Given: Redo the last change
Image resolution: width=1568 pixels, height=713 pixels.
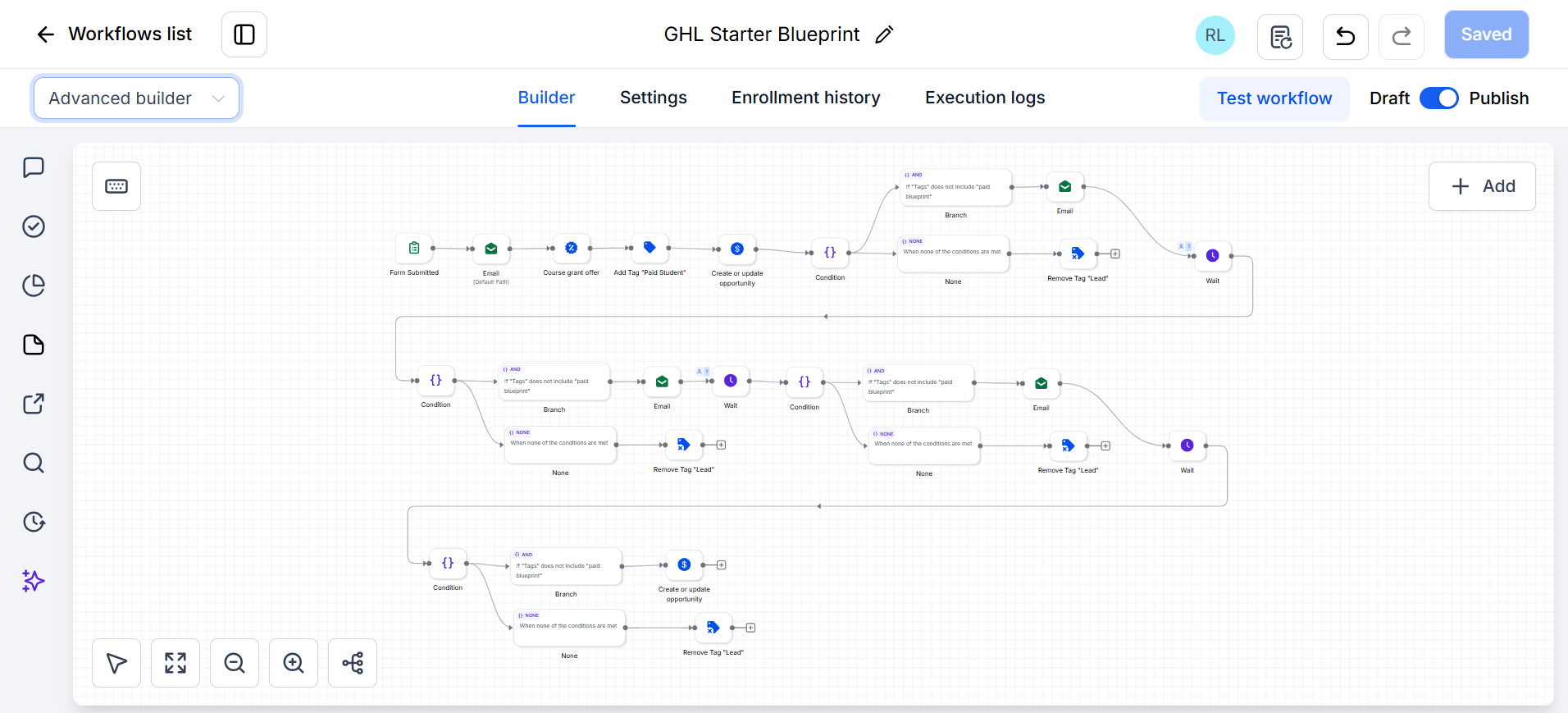Looking at the screenshot, I should coord(1402,36).
